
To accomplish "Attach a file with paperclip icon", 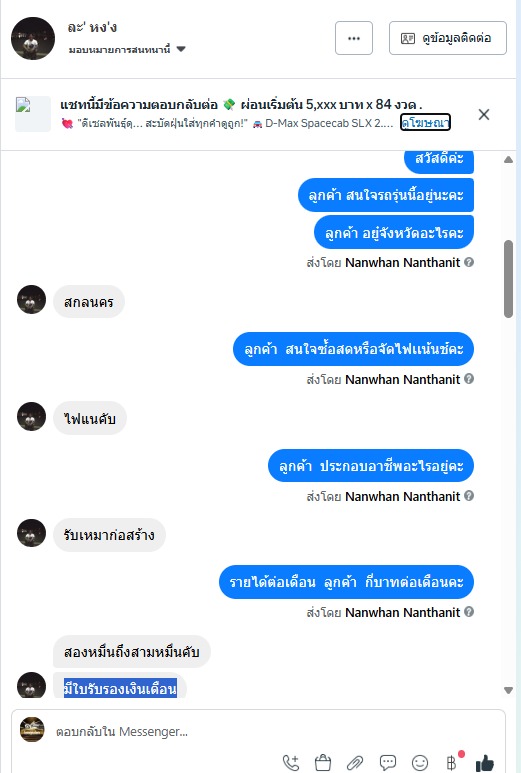I will 355,763.
